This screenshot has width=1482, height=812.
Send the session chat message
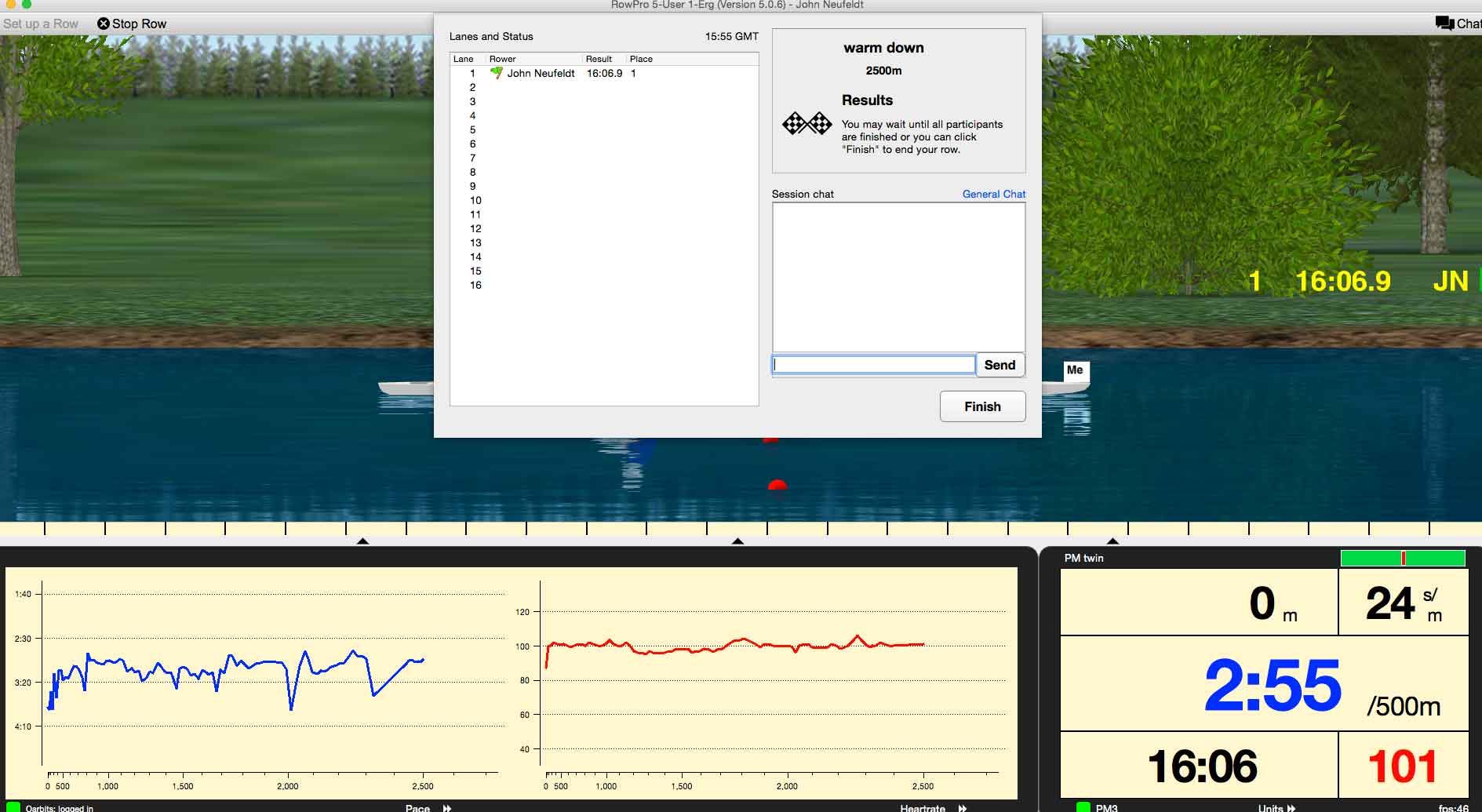[x=1000, y=365]
